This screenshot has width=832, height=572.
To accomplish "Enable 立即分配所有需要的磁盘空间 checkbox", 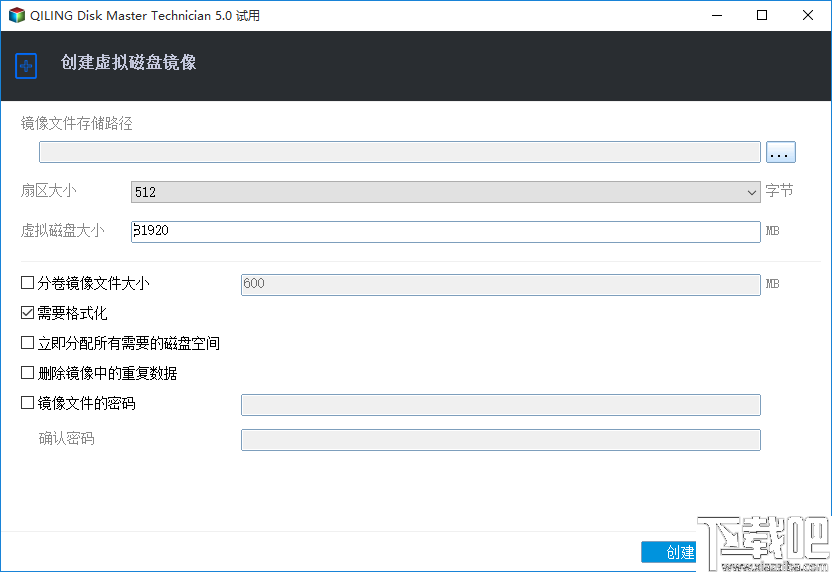I will pyautogui.click(x=27, y=343).
